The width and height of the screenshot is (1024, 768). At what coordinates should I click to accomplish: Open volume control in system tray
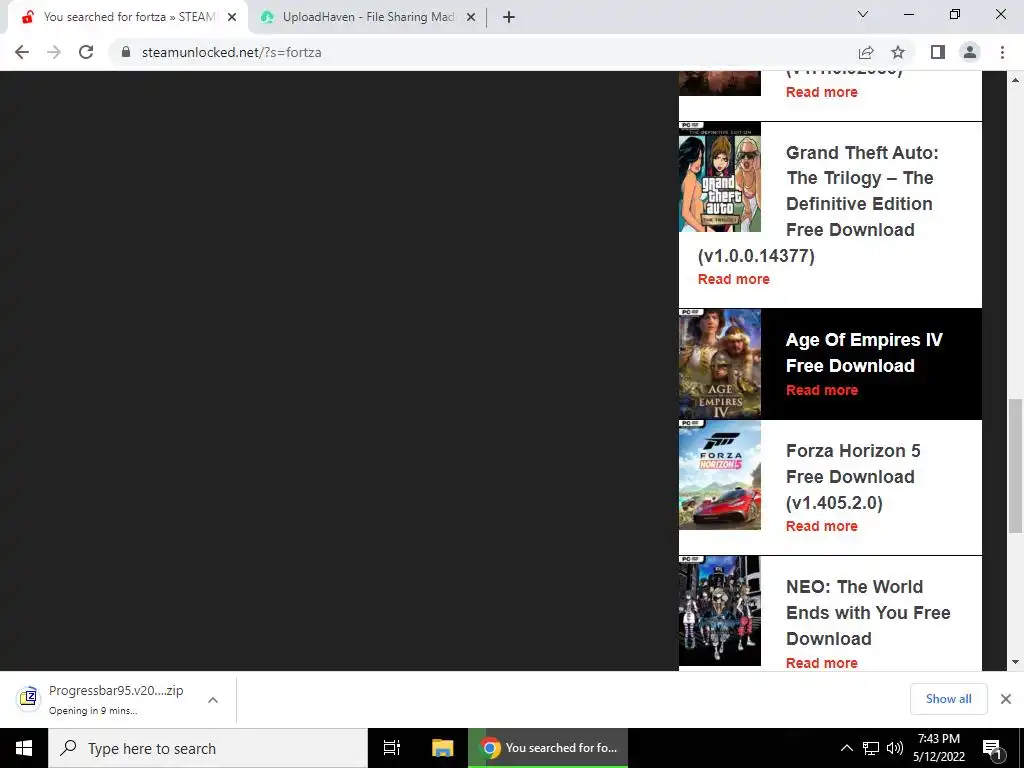895,748
